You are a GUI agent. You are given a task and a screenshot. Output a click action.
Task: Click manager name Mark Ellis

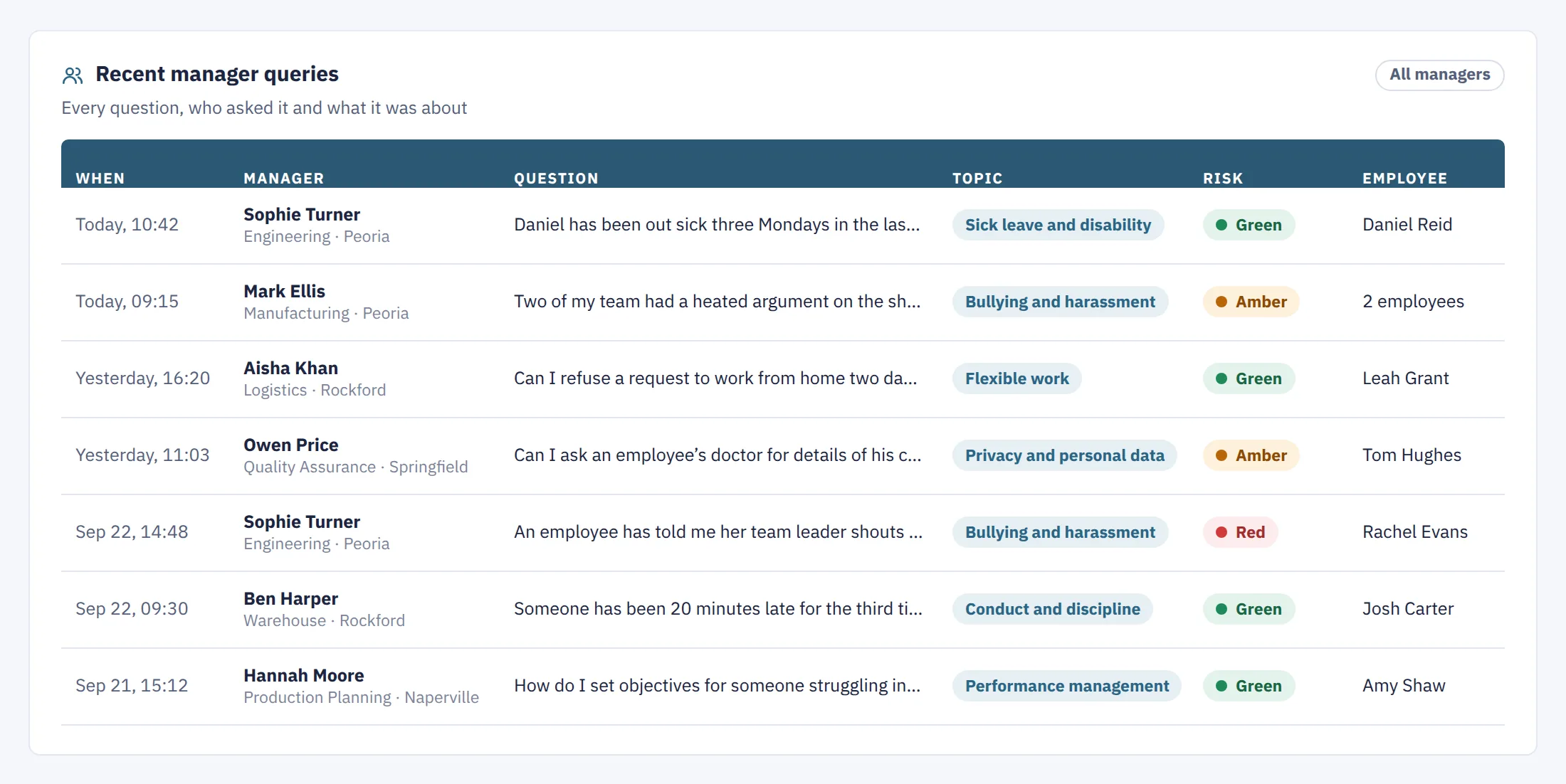[x=284, y=292]
